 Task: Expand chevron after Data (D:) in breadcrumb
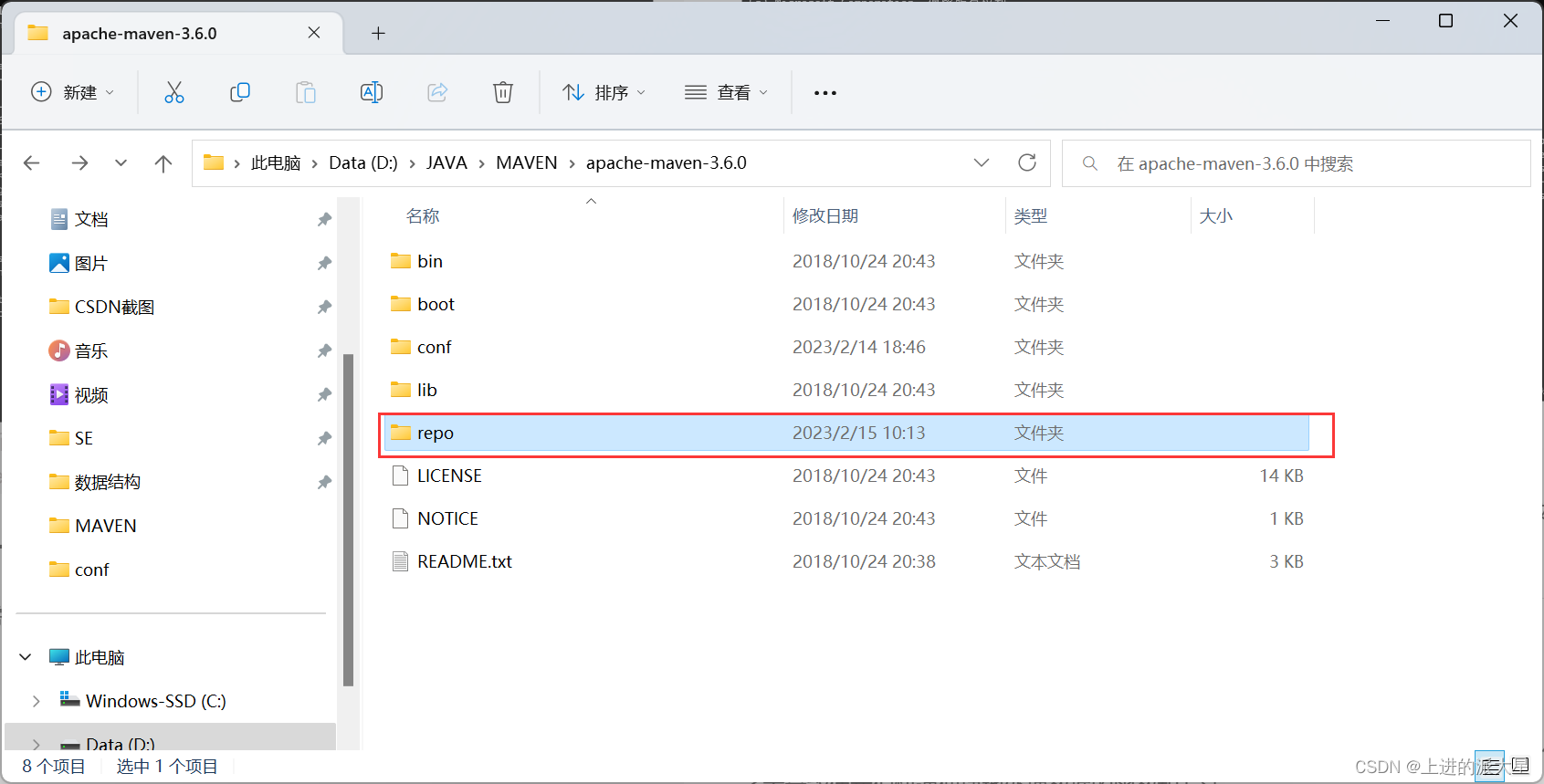[412, 163]
